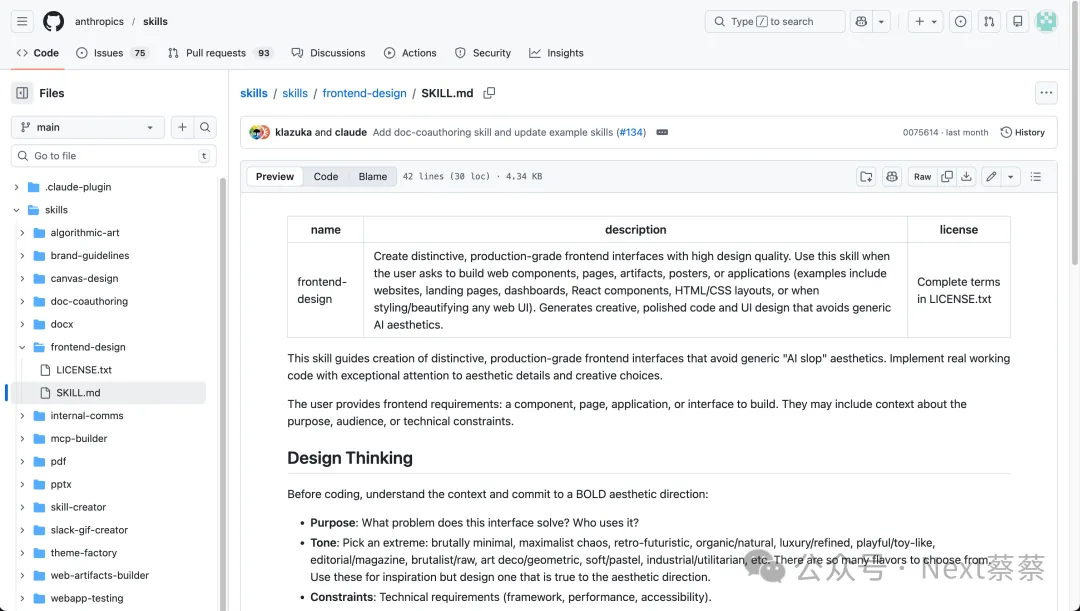This screenshot has height=611, width=1080.
Task: Open the document outline list icon
Action: coord(1036,177)
